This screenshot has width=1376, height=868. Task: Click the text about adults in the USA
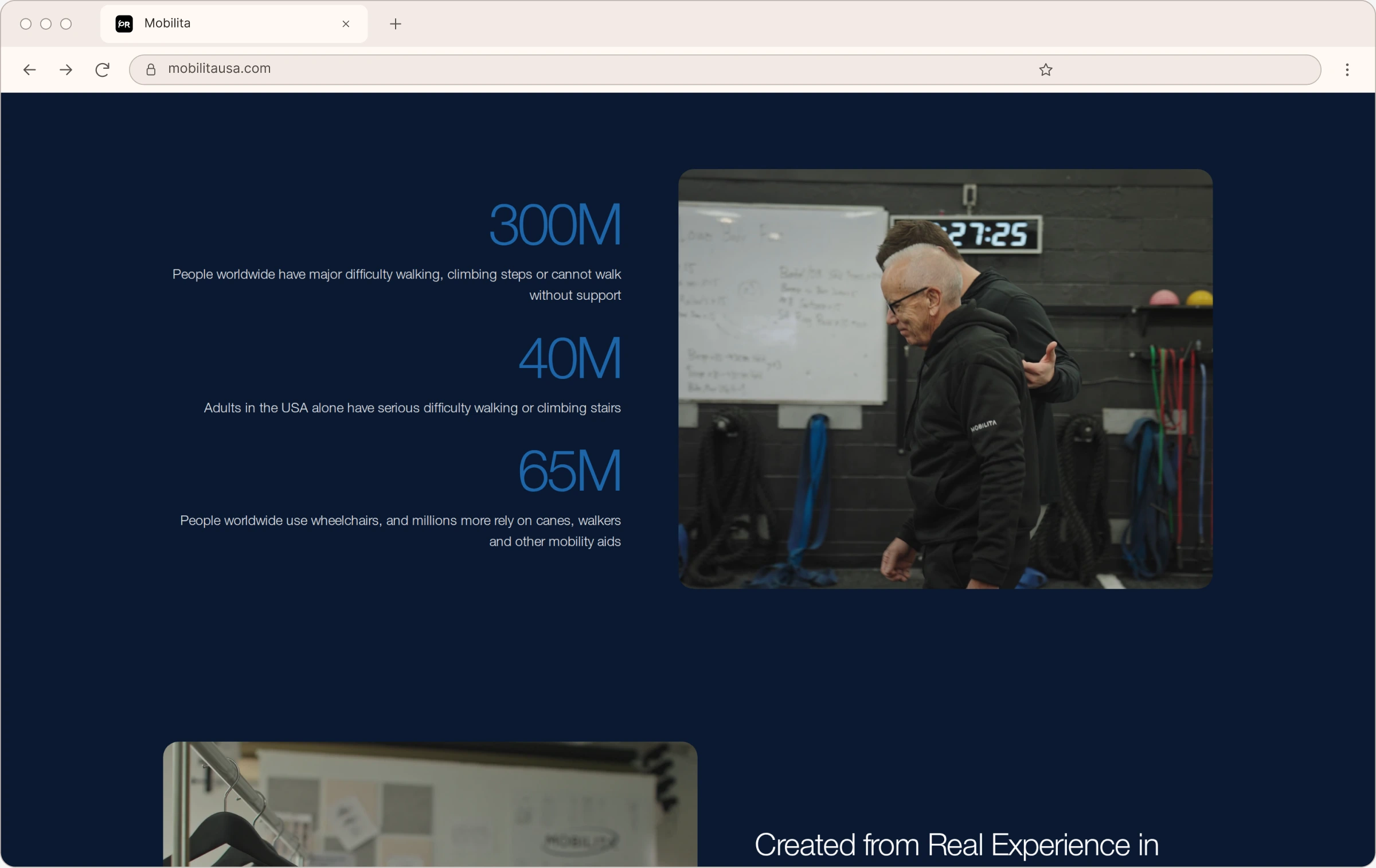coord(412,408)
